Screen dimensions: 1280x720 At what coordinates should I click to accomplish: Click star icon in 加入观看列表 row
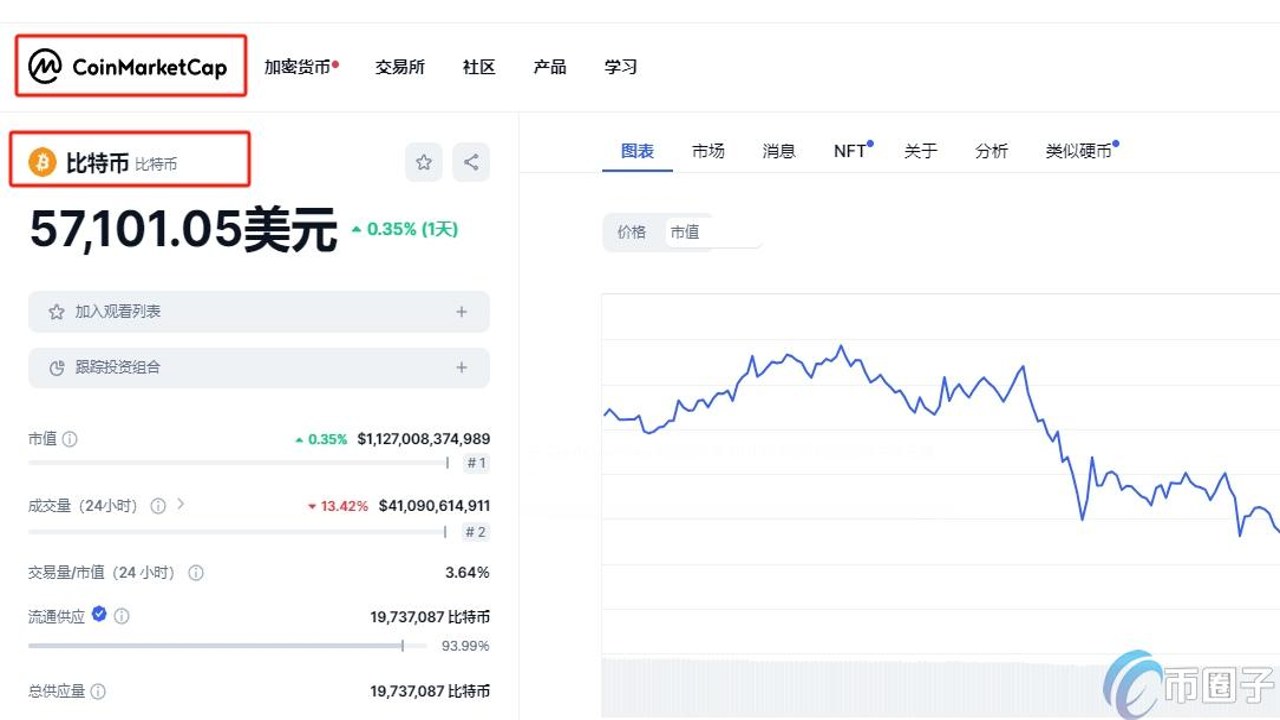[57, 312]
